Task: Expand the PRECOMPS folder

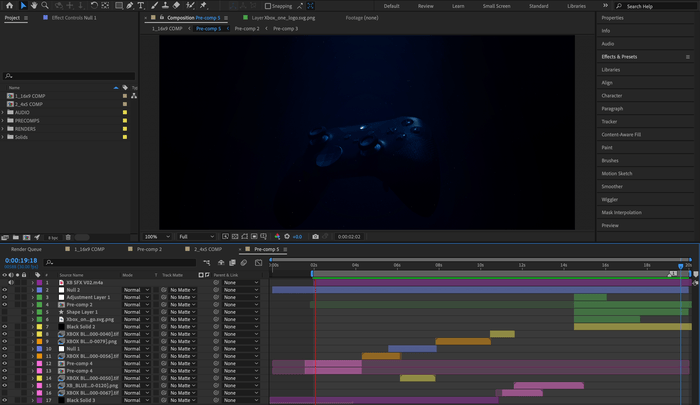Action: point(3,121)
